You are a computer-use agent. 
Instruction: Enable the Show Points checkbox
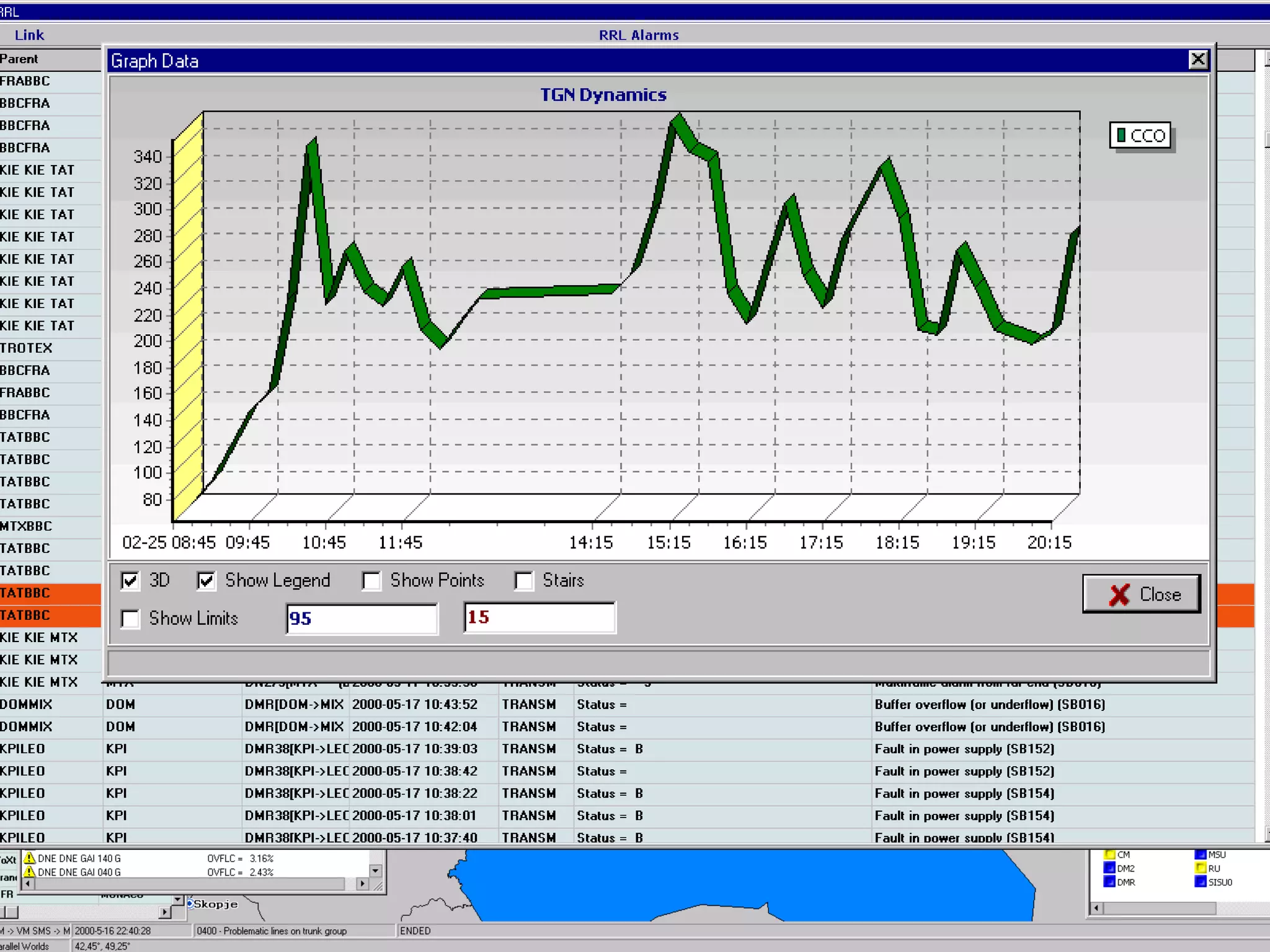371,581
